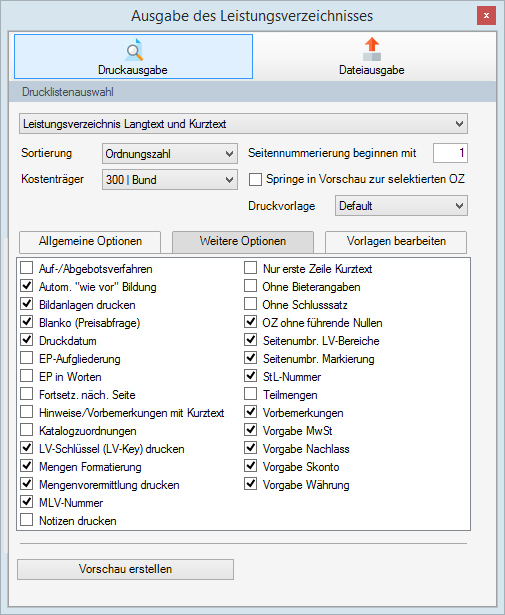The height and width of the screenshot is (615, 505).
Task: Select the Dateiausgabe export arrow icon
Action: tap(372, 49)
